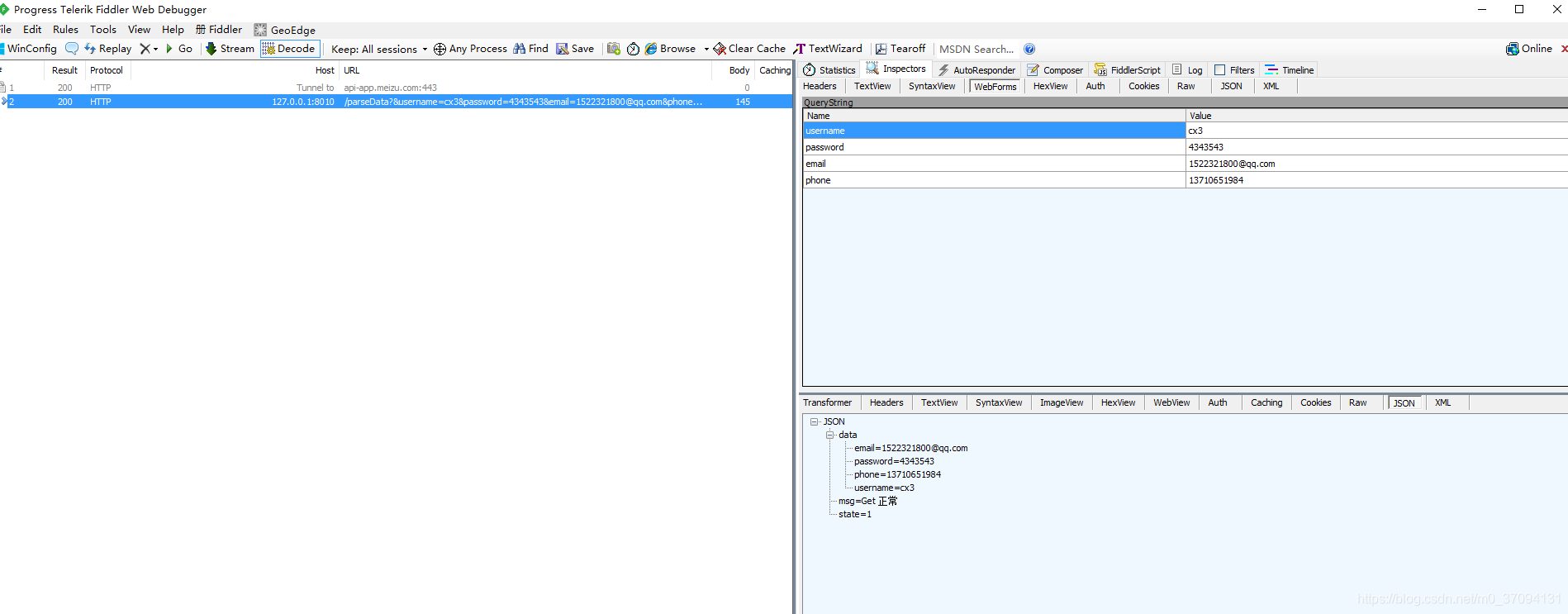Screen dimensions: 1568x614
Task: Collapse the JSON root tree node
Action: [x=814, y=421]
